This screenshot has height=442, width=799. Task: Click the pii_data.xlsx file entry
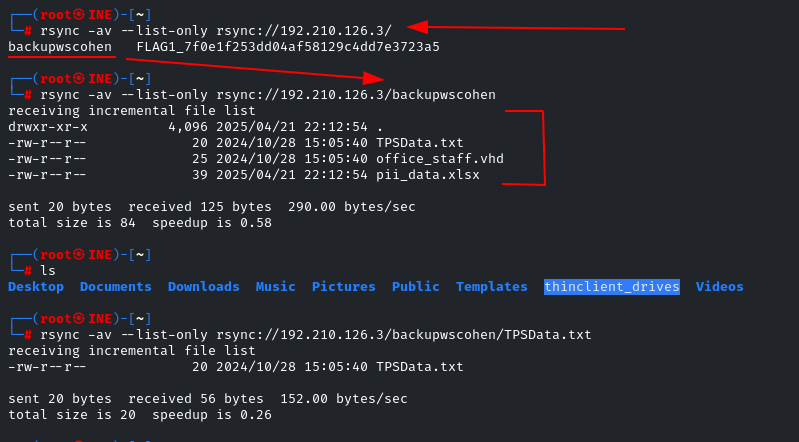tap(428, 175)
